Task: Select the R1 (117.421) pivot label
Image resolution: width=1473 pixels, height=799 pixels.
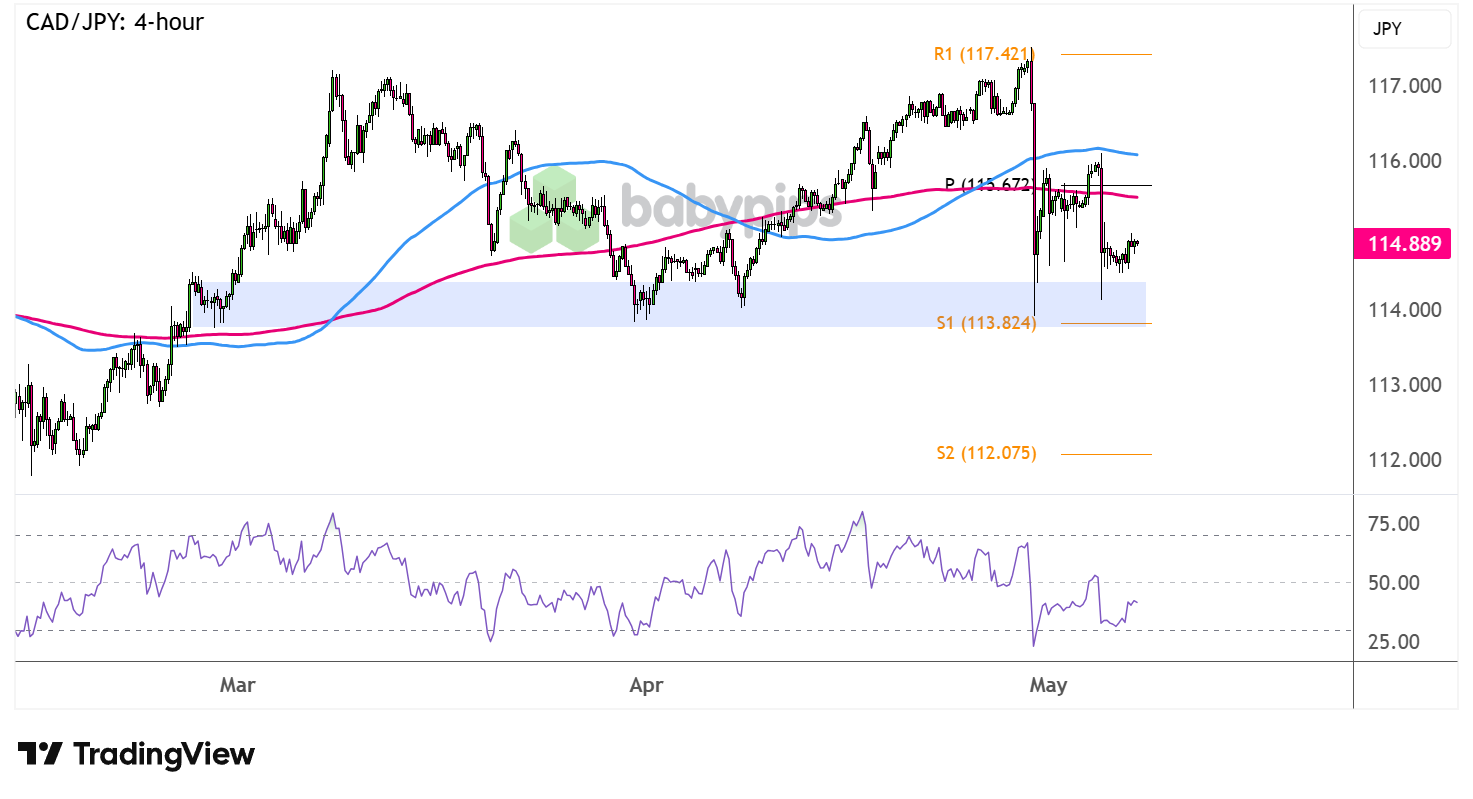Action: 983,54
